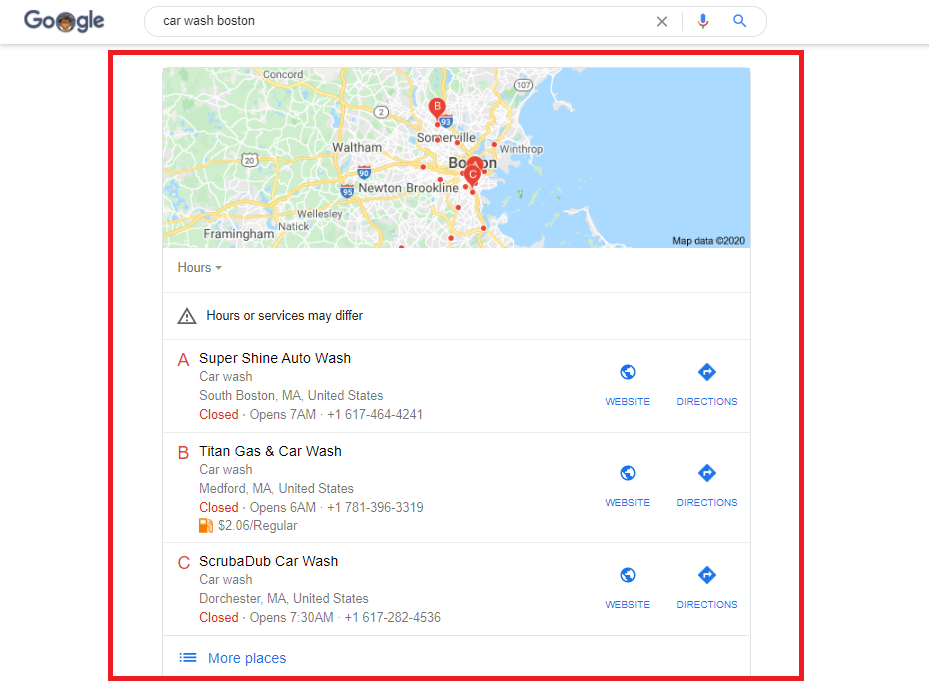This screenshot has width=929, height=686.
Task: Click the search field with 'car wash boston'
Action: tap(403, 21)
